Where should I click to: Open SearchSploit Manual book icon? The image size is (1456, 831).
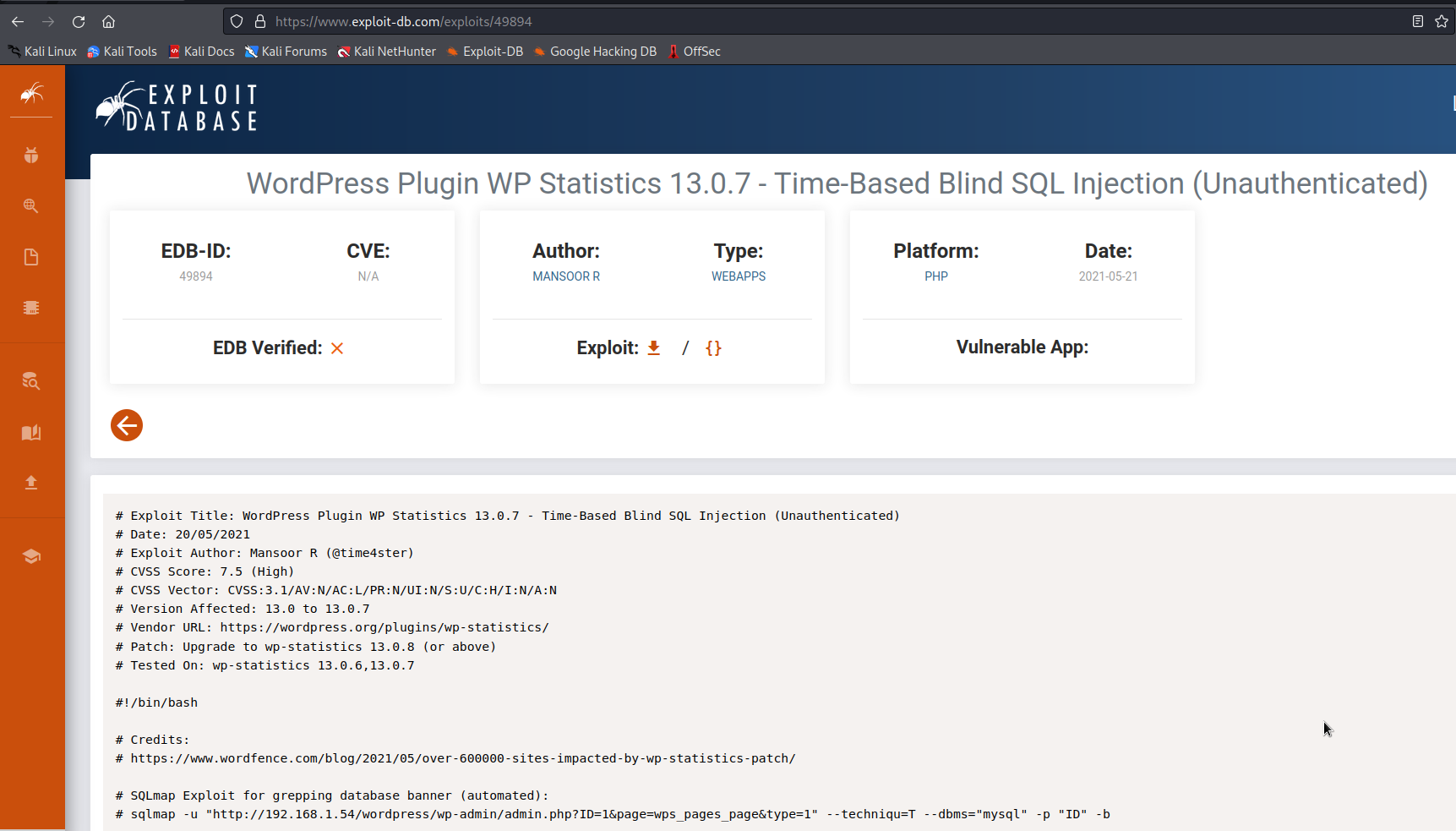point(31,433)
